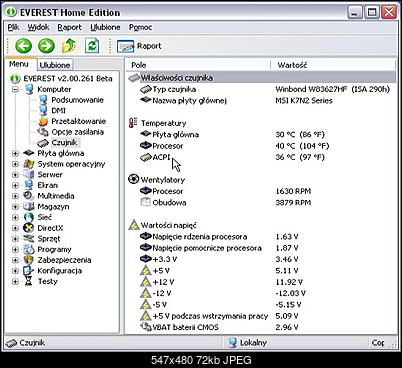402x368 pixels.
Task: Open the Plik menu
Action: [13, 27]
